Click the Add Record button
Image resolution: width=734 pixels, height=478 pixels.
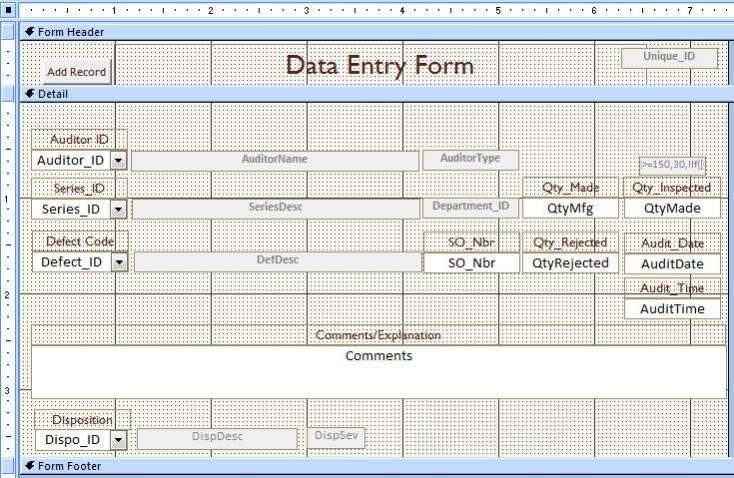77,72
